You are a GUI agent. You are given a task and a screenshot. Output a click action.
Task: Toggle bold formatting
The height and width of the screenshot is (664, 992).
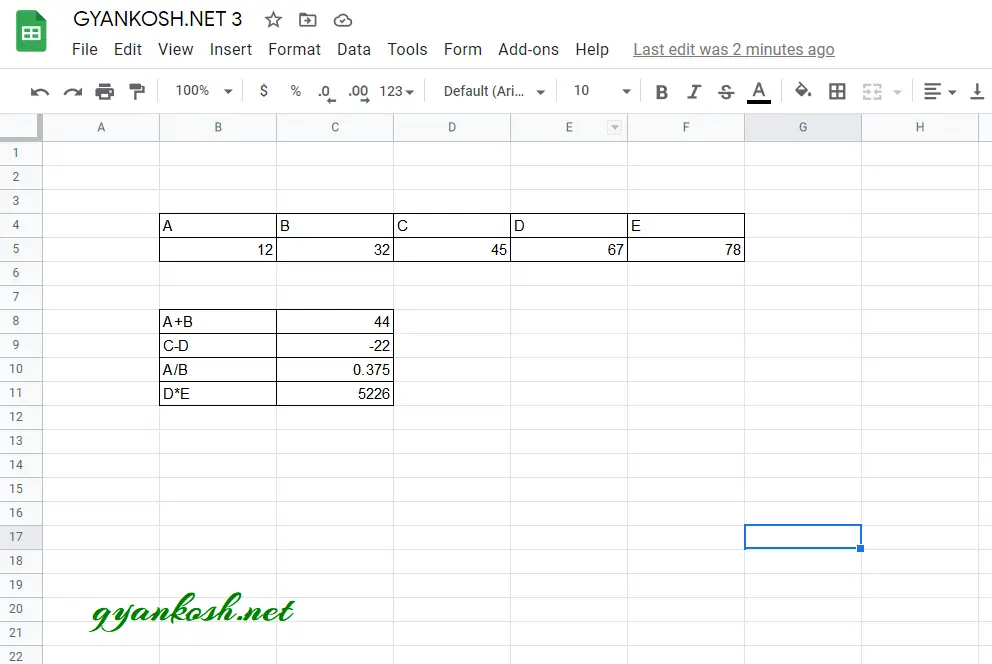point(662,92)
